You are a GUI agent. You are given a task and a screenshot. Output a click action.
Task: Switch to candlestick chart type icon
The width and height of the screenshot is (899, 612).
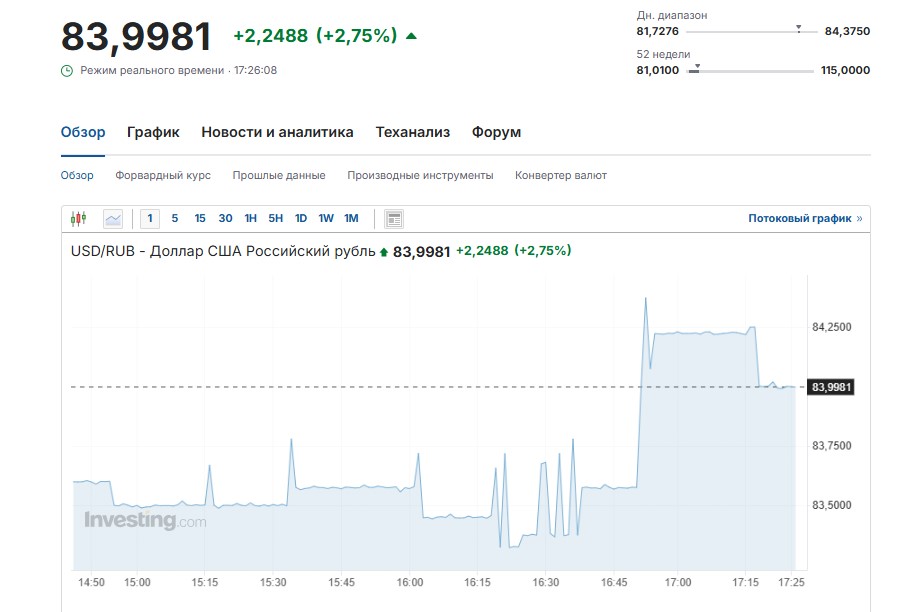click(x=79, y=219)
